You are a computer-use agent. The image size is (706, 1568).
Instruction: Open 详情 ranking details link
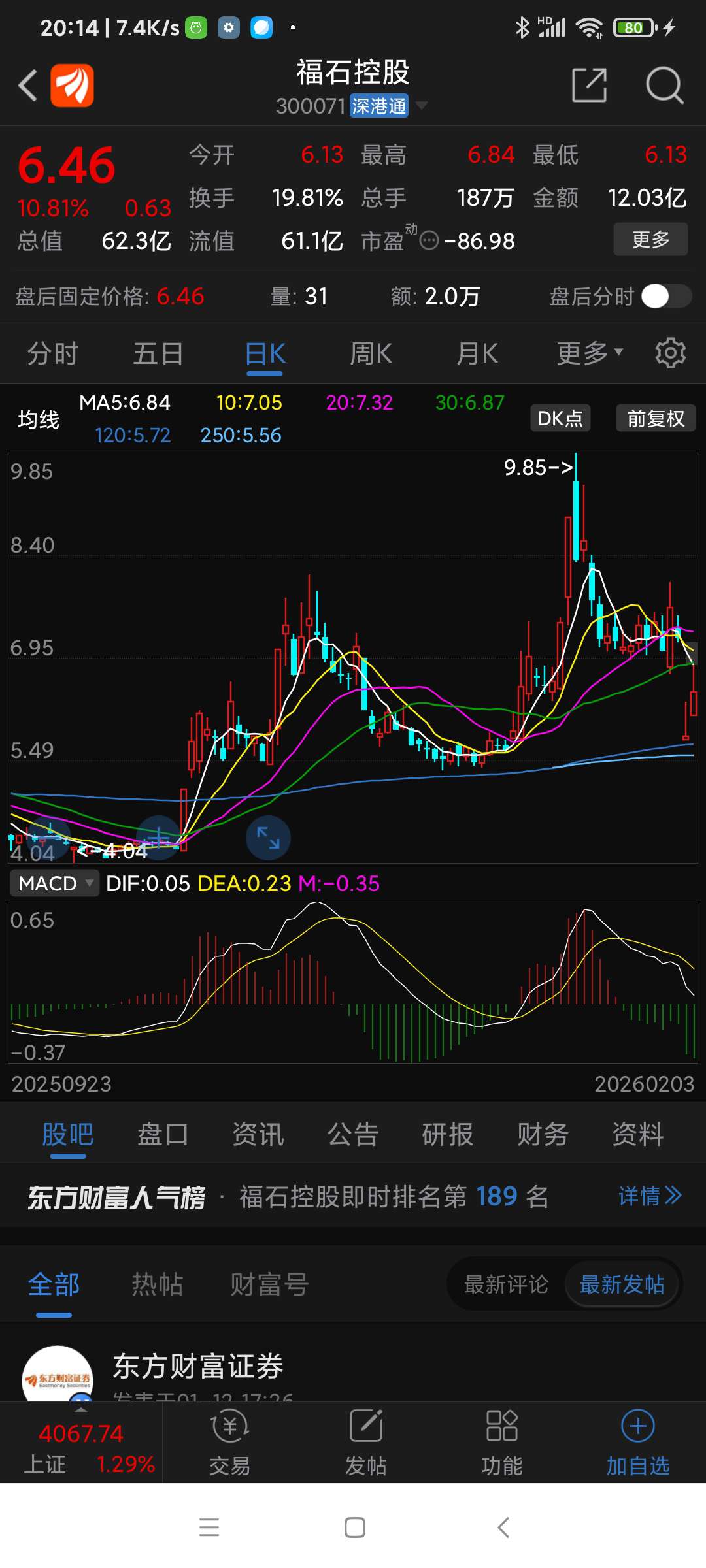(x=650, y=1196)
